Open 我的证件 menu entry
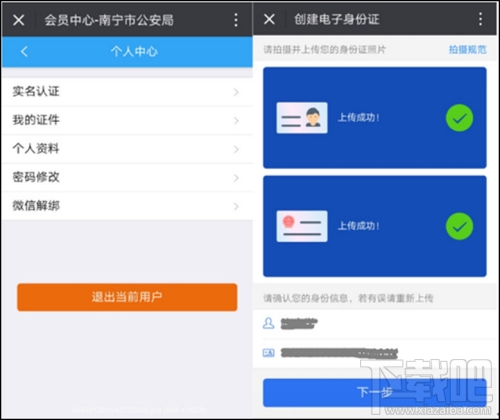The height and width of the screenshot is (420, 500). tap(127, 120)
